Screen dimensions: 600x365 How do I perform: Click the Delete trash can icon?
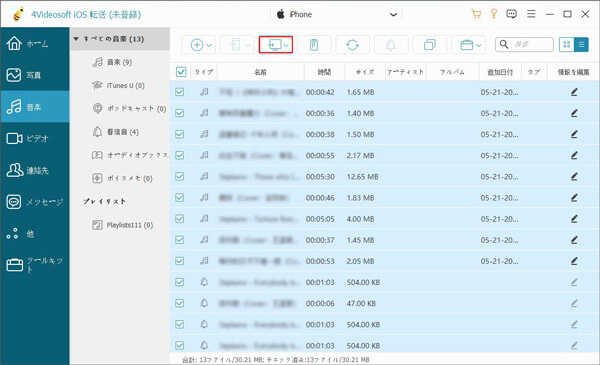[314, 45]
